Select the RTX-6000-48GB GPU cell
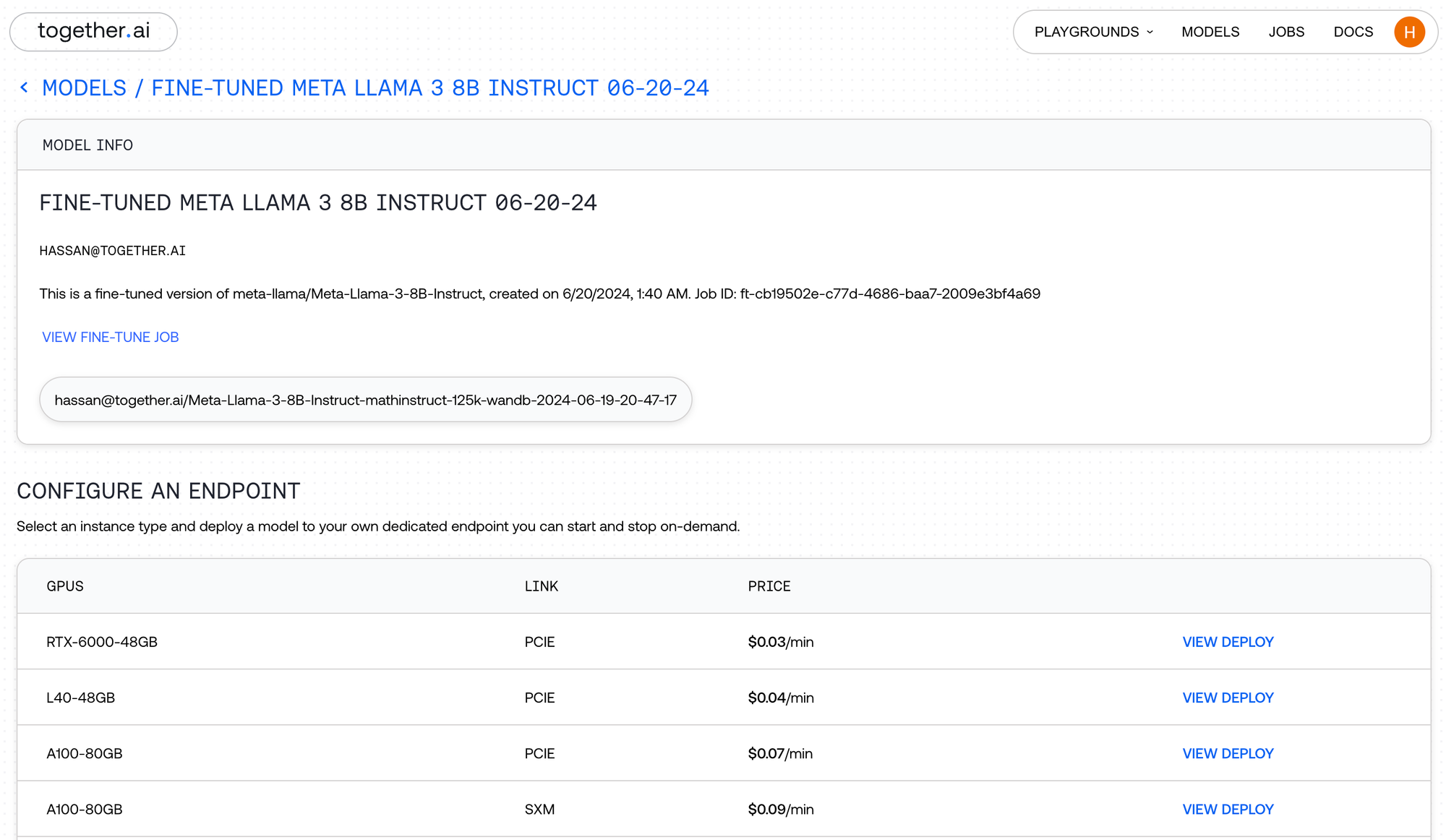 [102, 642]
